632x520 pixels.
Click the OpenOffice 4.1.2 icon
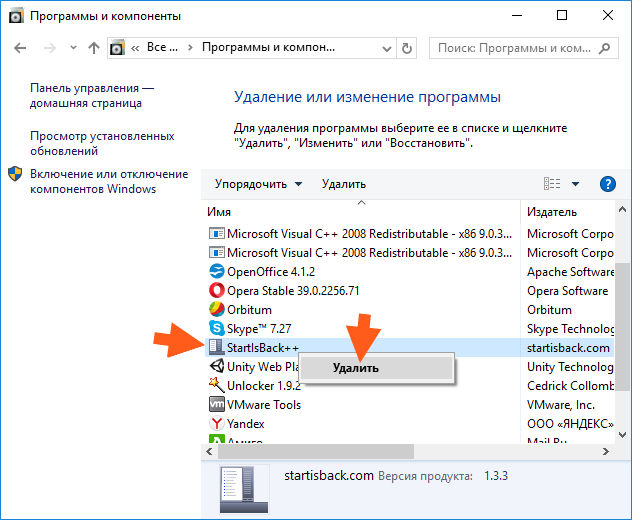coord(216,271)
